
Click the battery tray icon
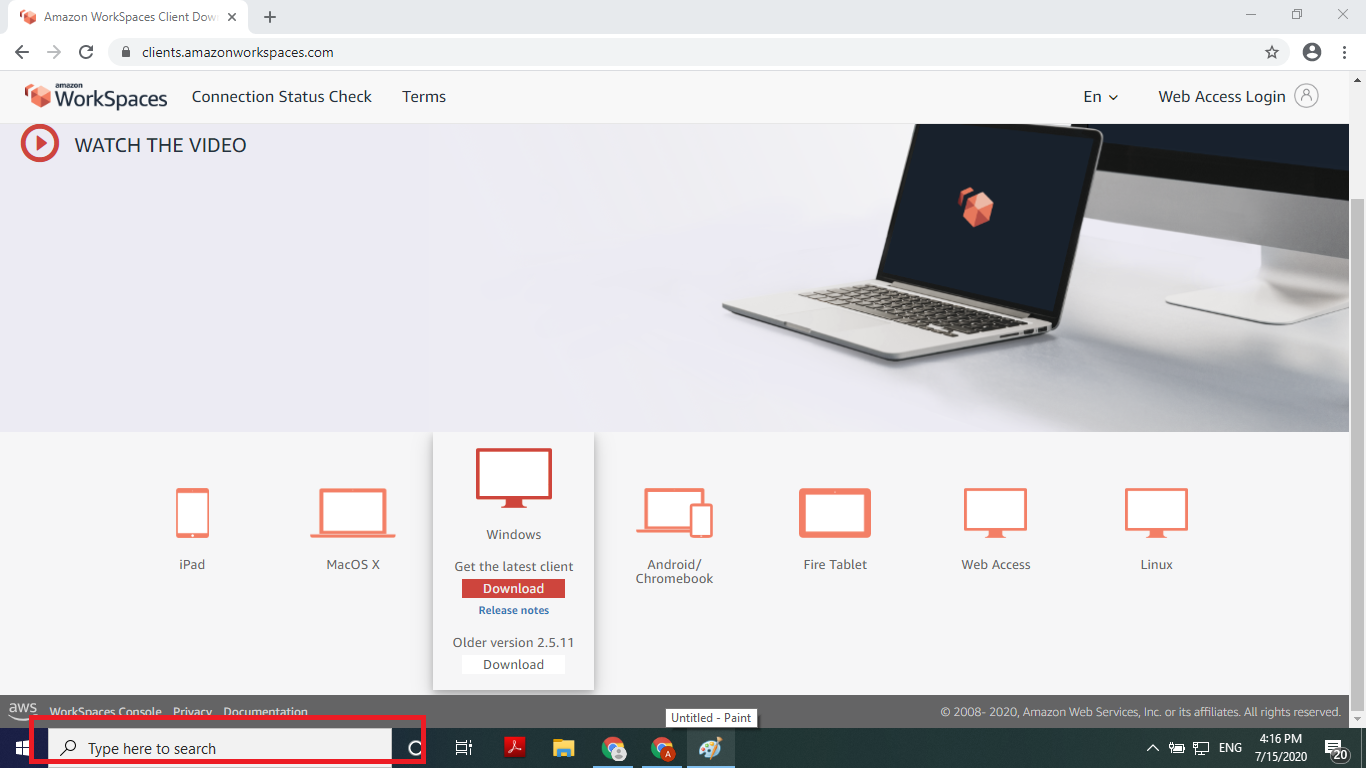pos(1177,748)
